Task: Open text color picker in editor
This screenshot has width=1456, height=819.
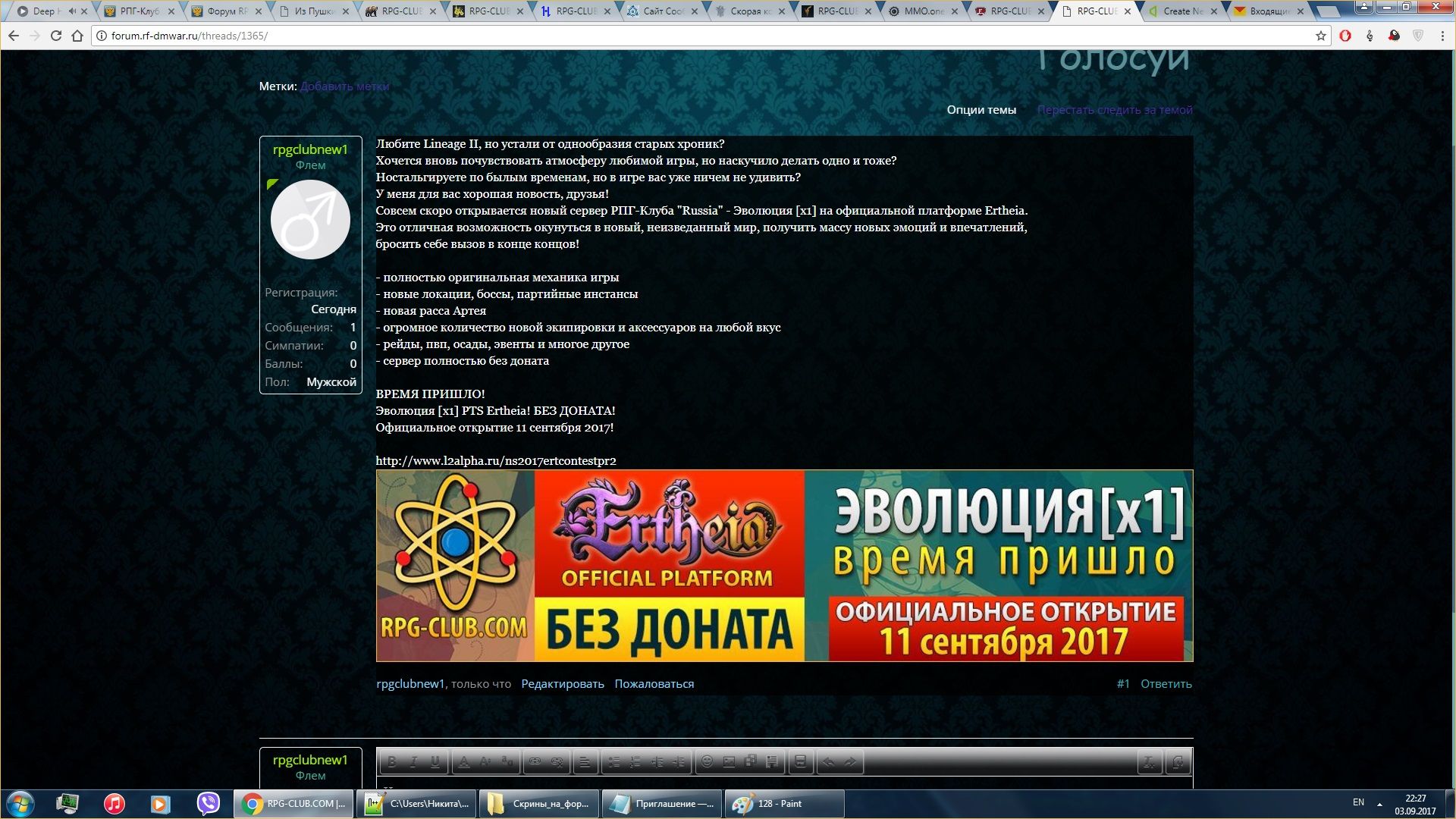Action: tap(464, 762)
